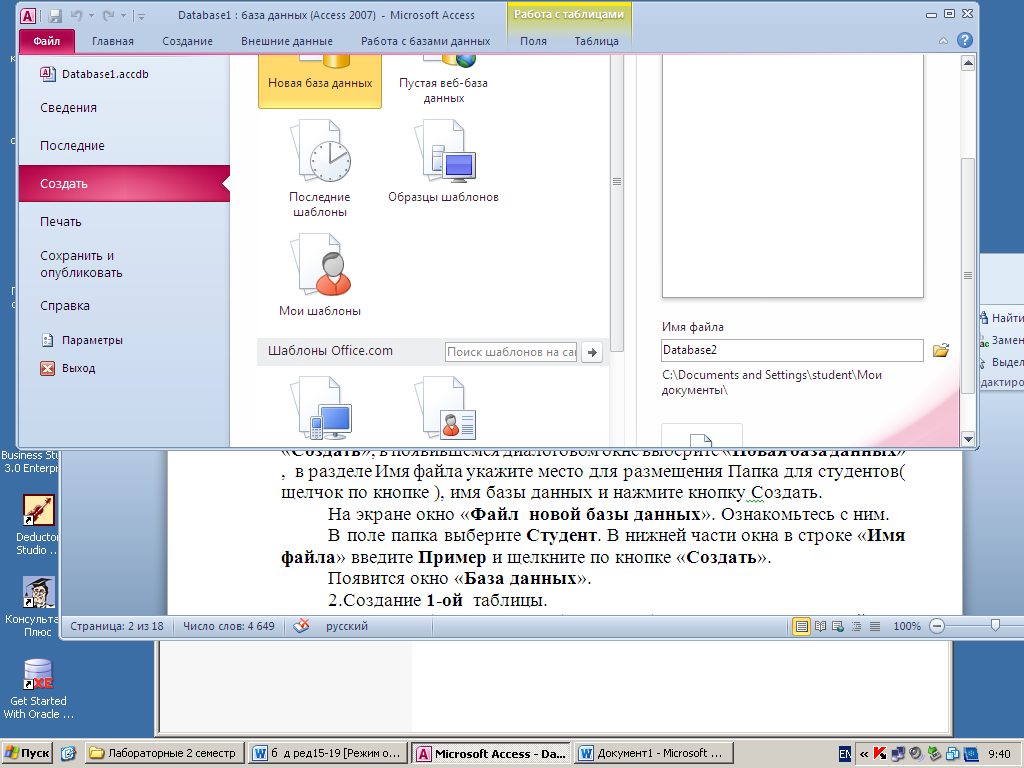Open the Файл tab
This screenshot has height=768, width=1024.
[x=46, y=41]
